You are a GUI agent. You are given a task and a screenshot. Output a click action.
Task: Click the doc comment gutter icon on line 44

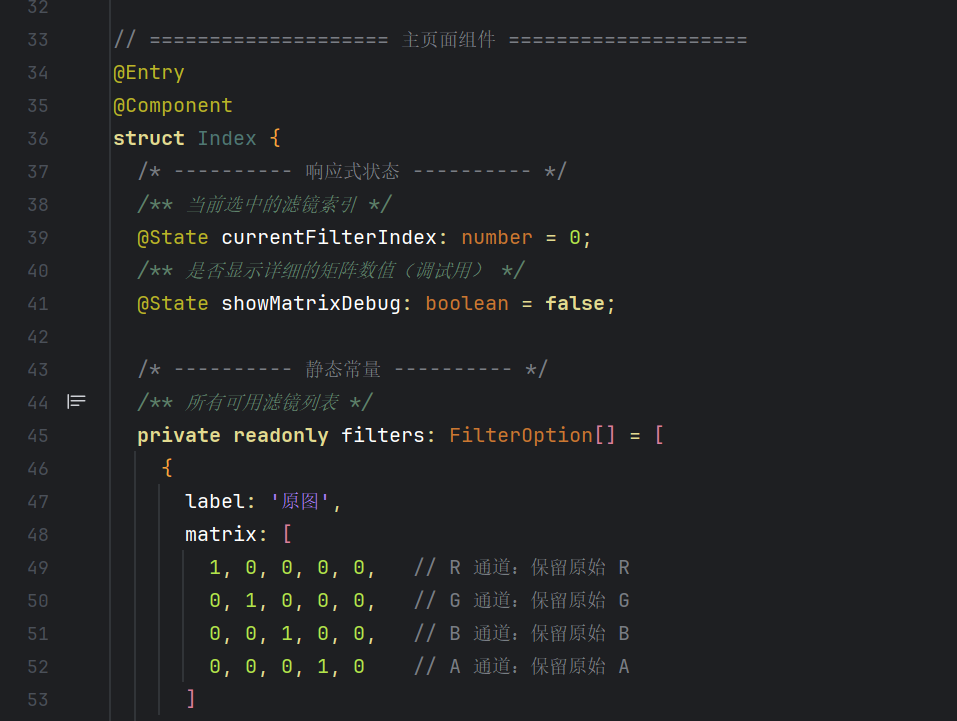point(76,401)
